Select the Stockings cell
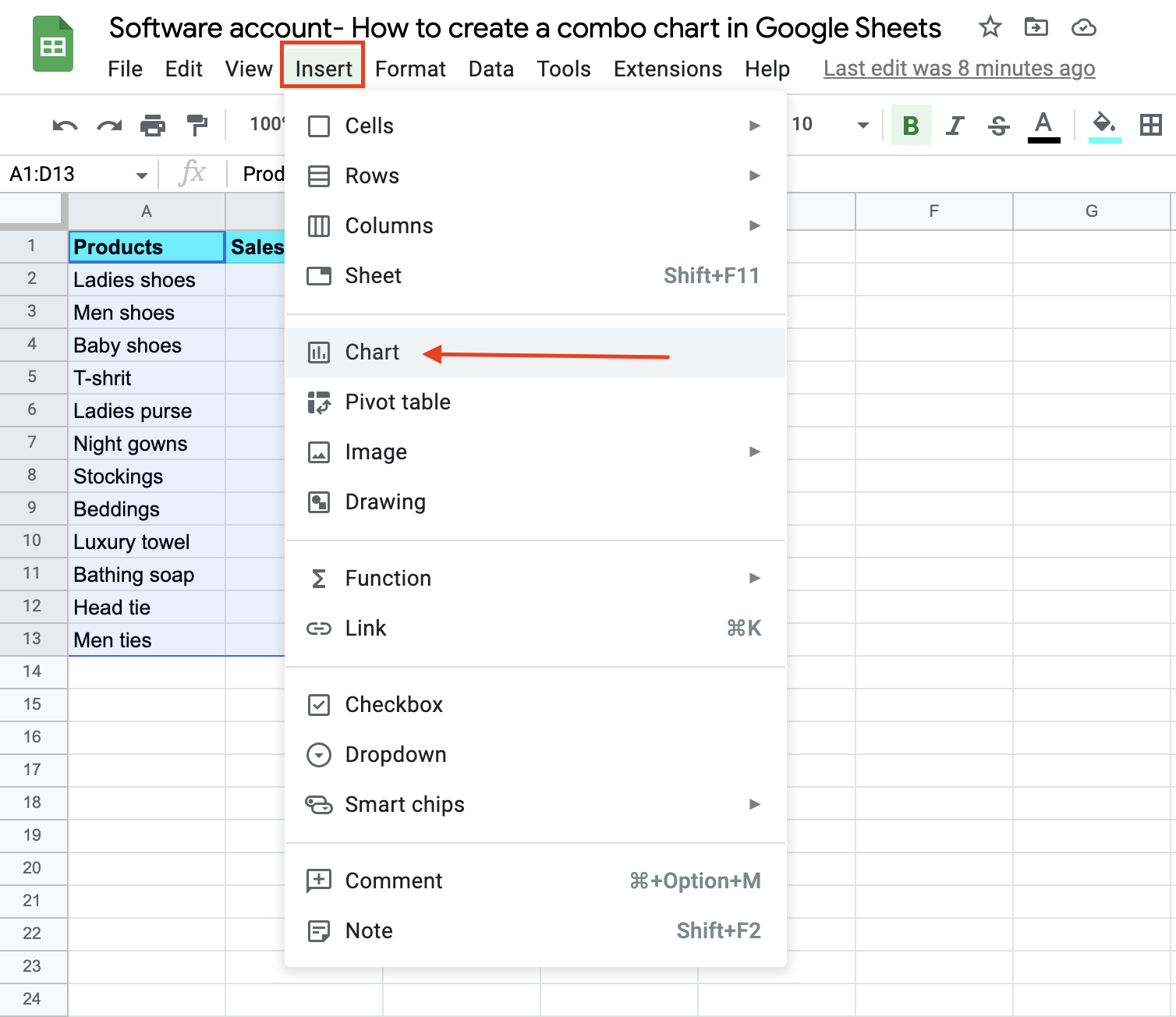 (x=147, y=476)
